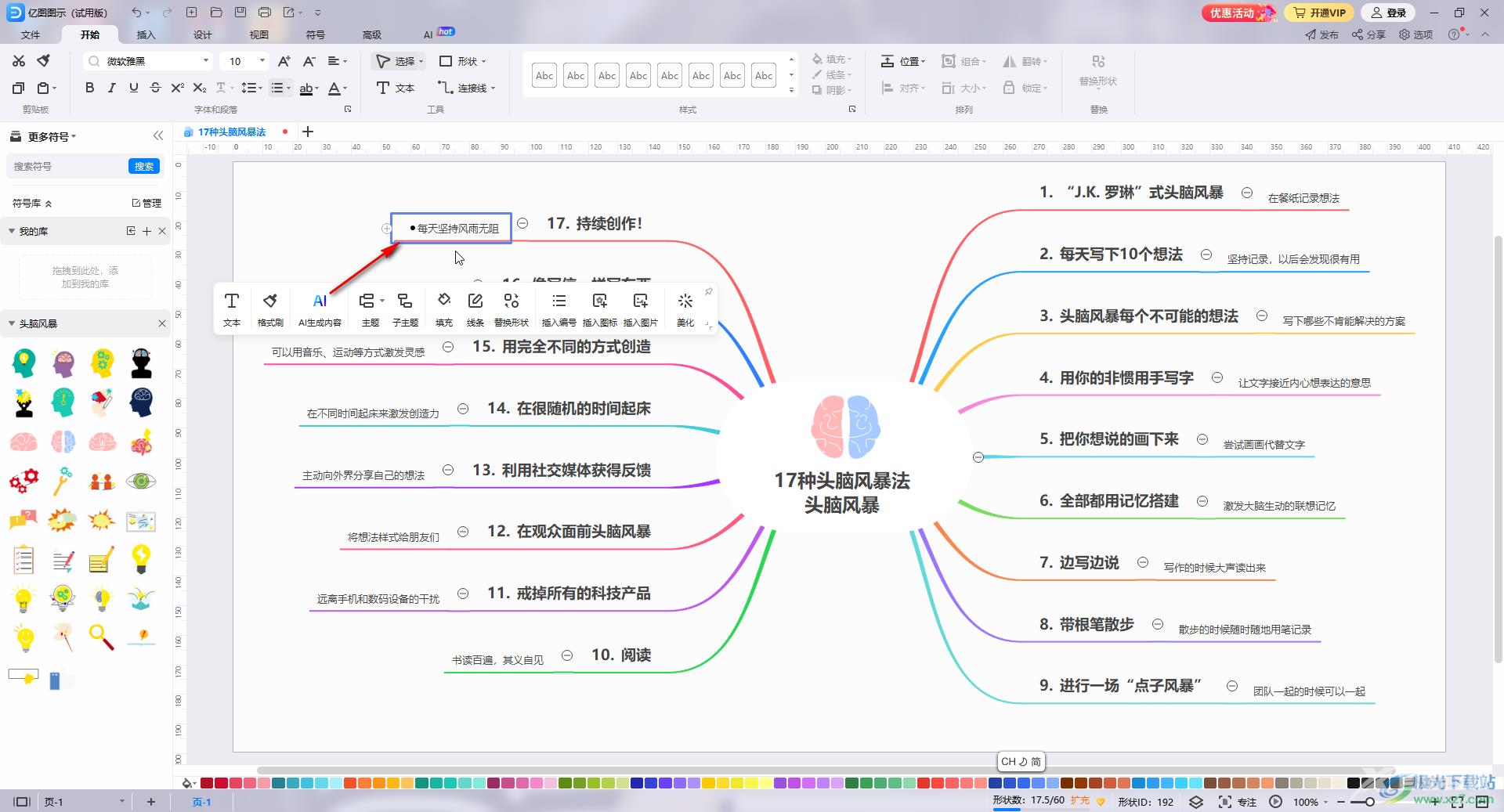Image resolution: width=1504 pixels, height=812 pixels.
Task: Switch to the 视图 ribbon tab
Action: pos(259,34)
